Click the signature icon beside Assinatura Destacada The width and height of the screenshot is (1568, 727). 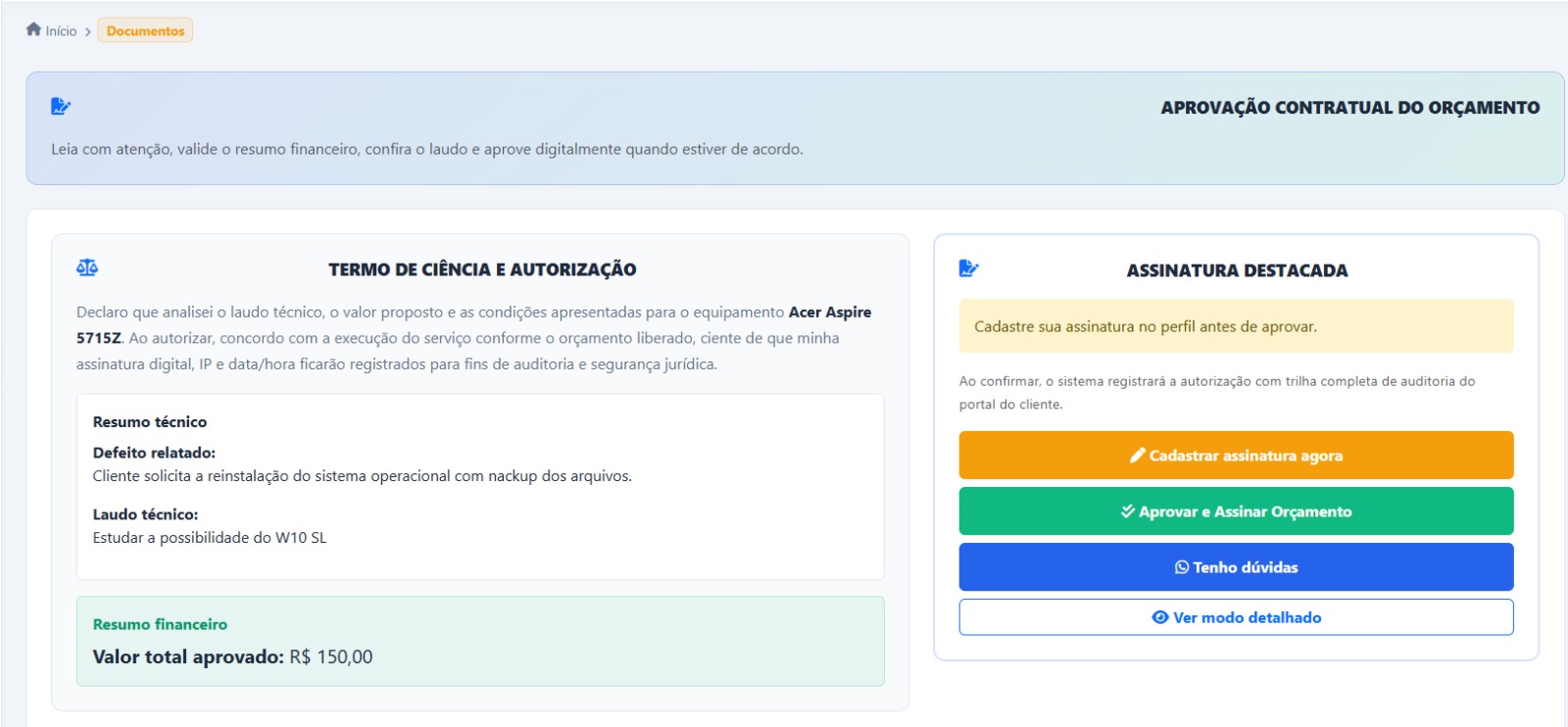pos(968,267)
